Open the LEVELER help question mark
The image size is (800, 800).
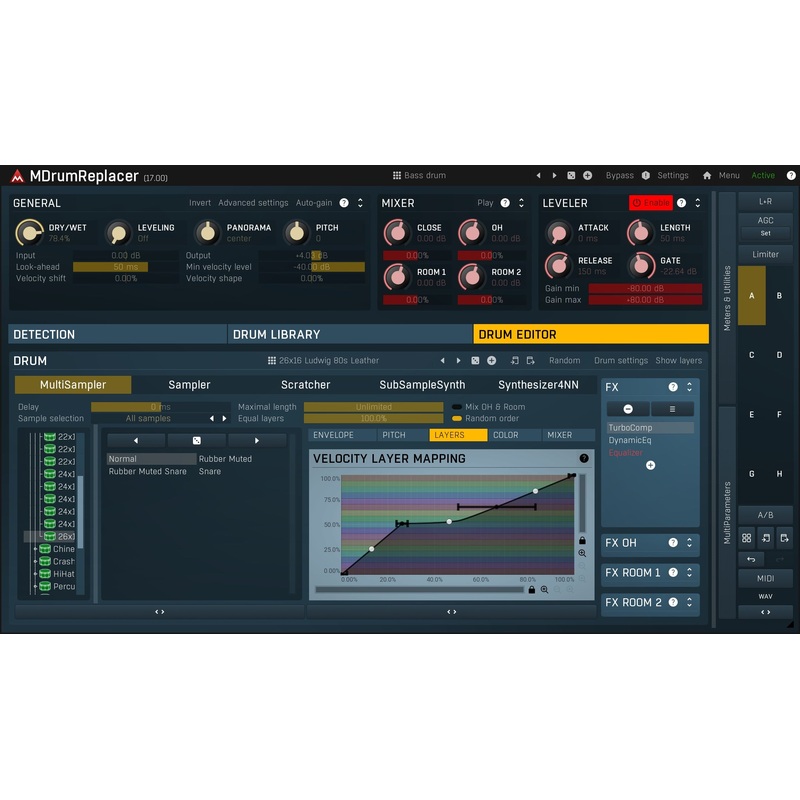[x=681, y=203]
